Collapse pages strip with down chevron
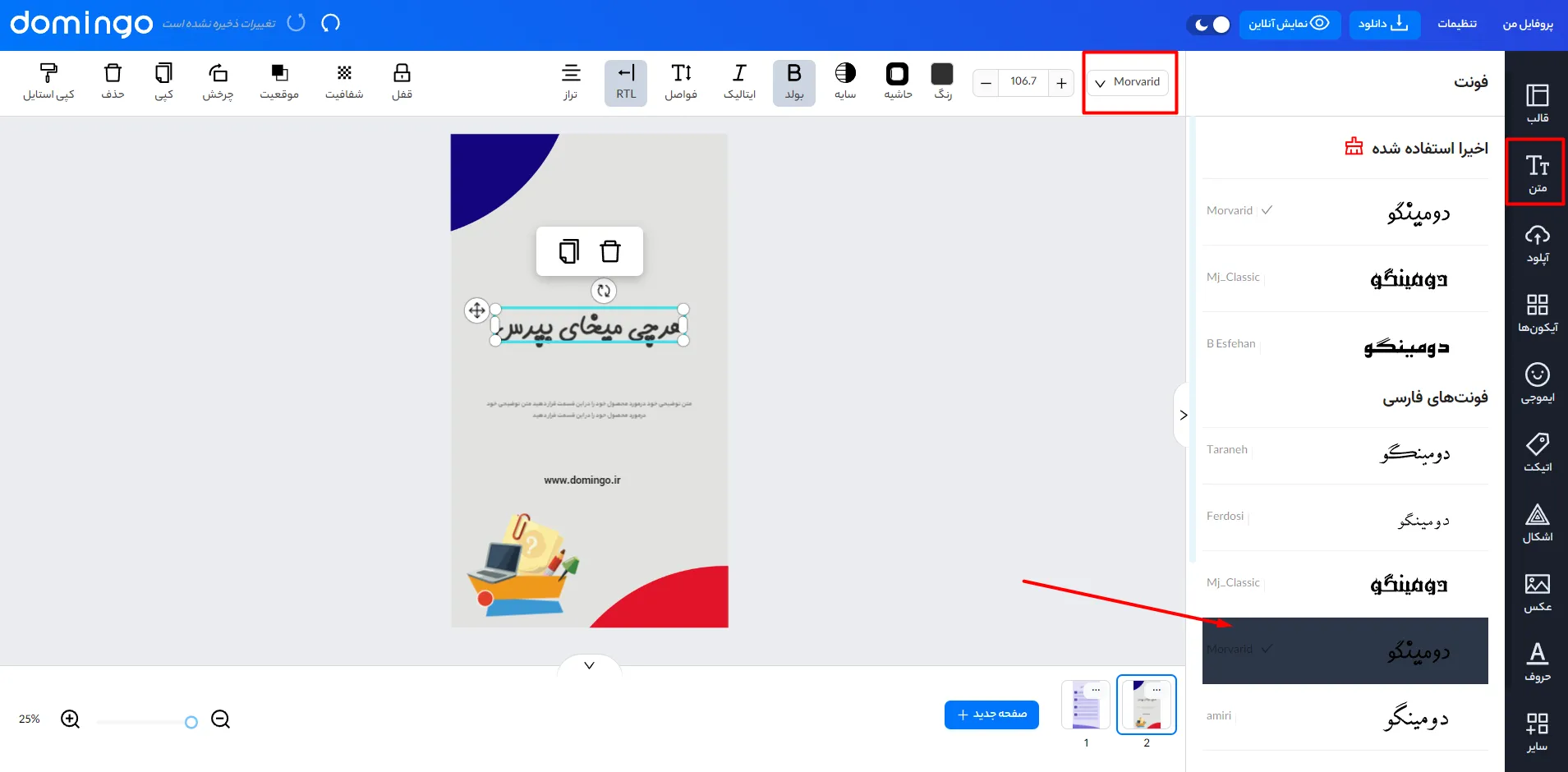1568x772 pixels. (589, 665)
